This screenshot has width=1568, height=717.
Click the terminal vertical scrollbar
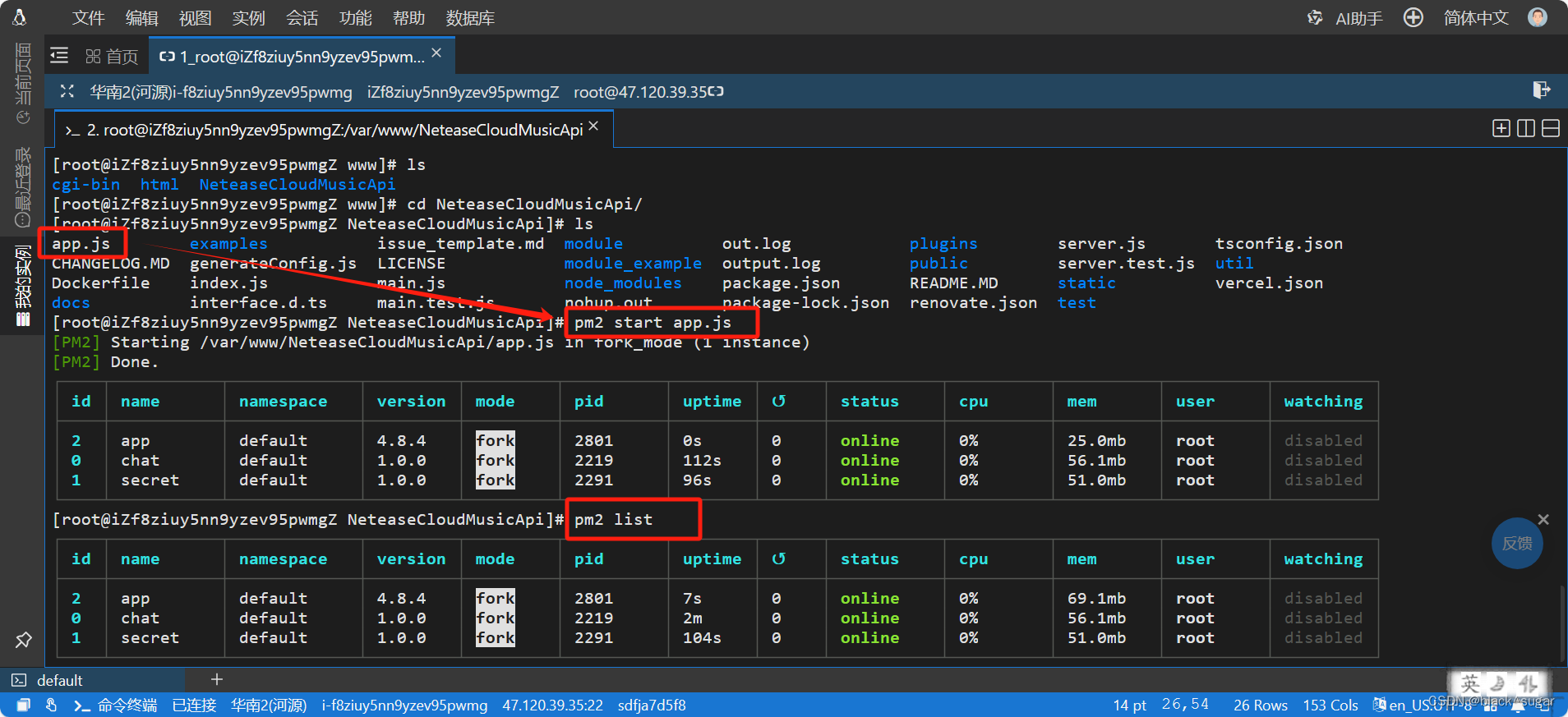[1562, 623]
